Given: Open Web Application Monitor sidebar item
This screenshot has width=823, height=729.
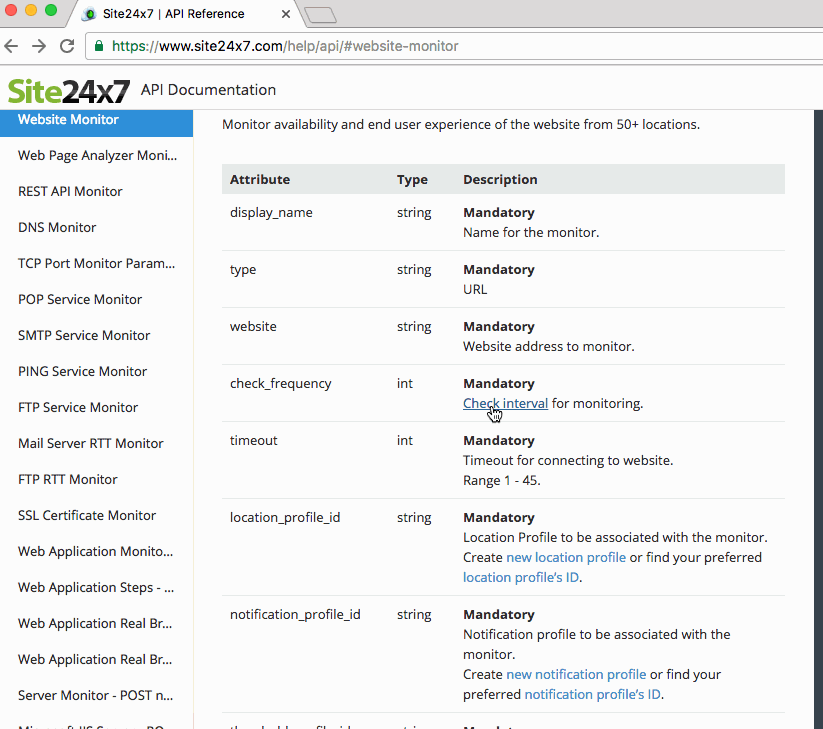Looking at the screenshot, I should point(95,552).
